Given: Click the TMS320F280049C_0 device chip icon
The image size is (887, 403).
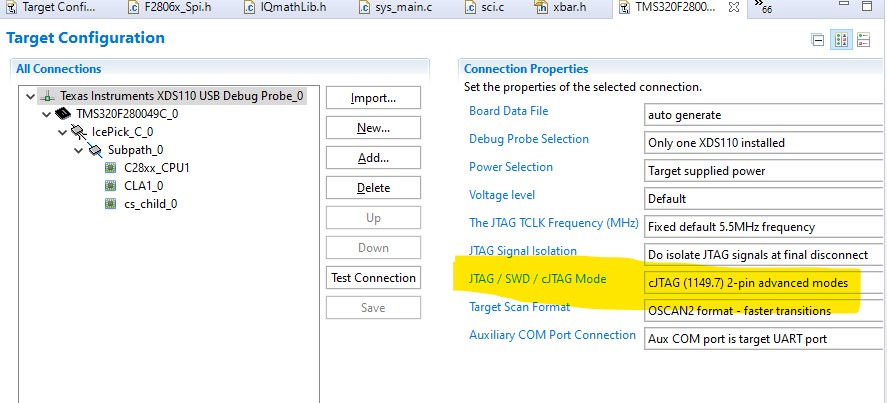Looking at the screenshot, I should pos(63,114).
